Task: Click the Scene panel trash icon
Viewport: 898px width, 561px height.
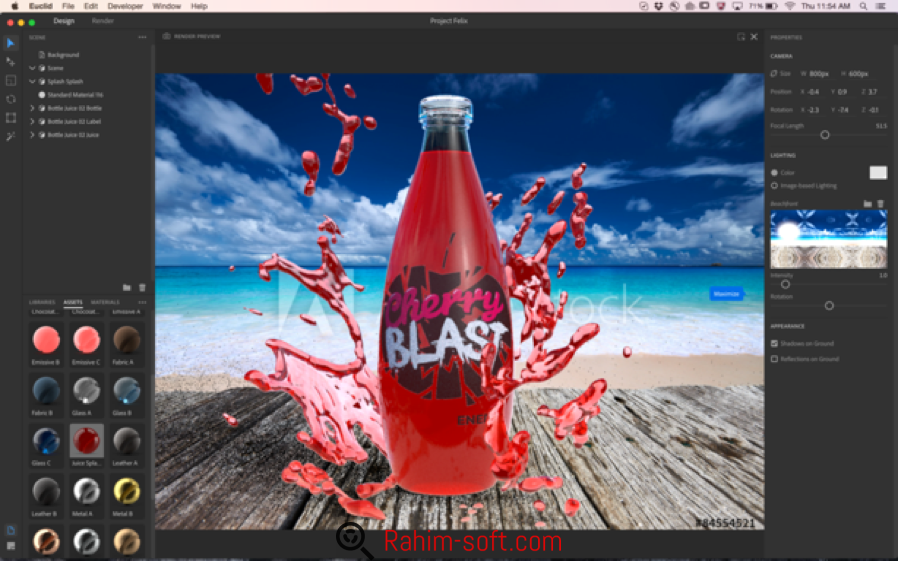Action: (x=142, y=287)
